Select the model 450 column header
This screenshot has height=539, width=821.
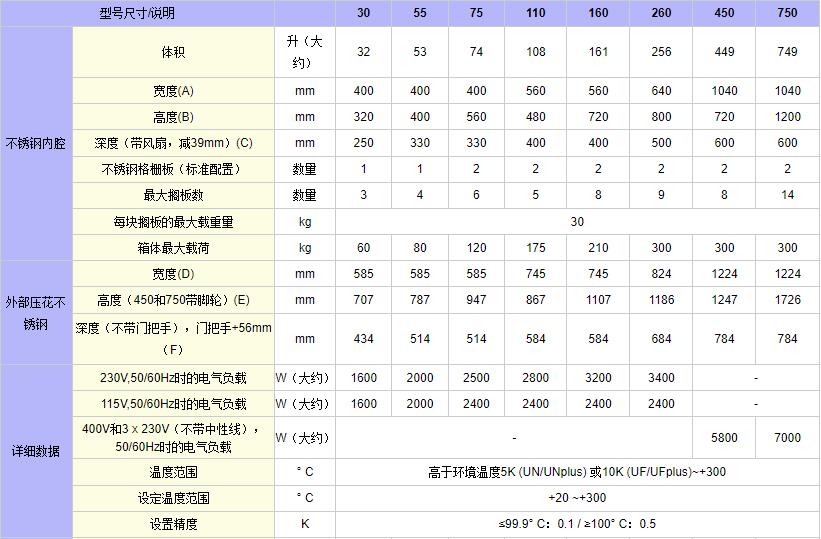(724, 13)
